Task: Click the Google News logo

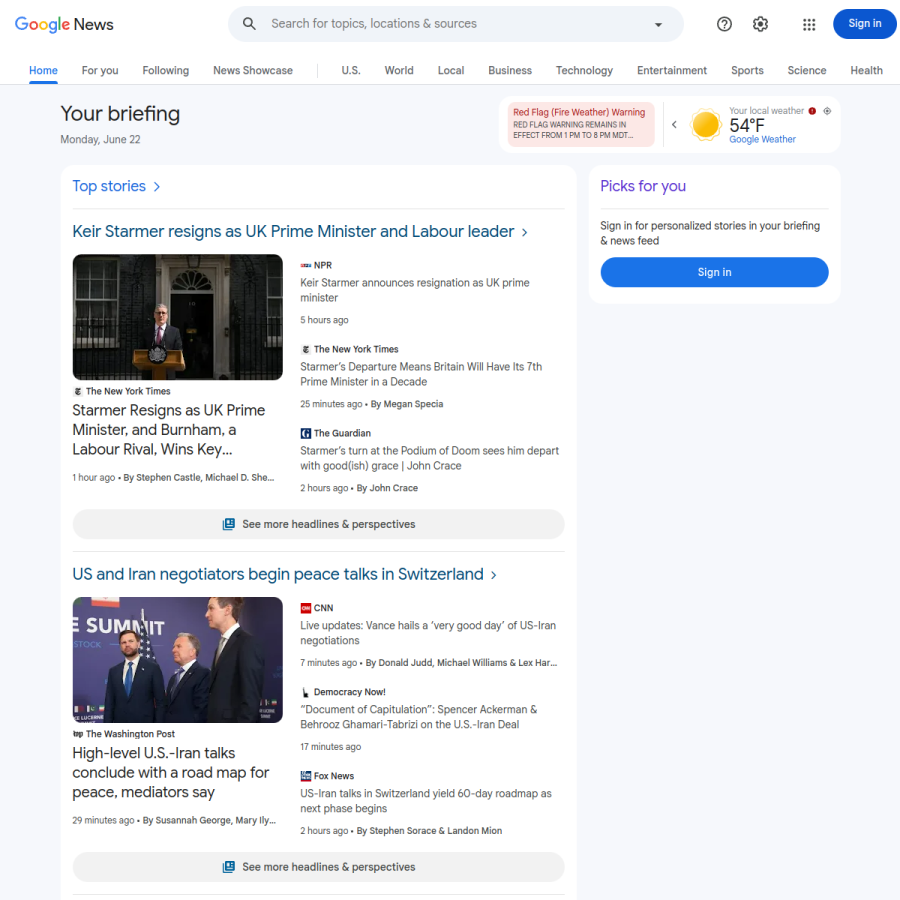Action: coord(64,24)
